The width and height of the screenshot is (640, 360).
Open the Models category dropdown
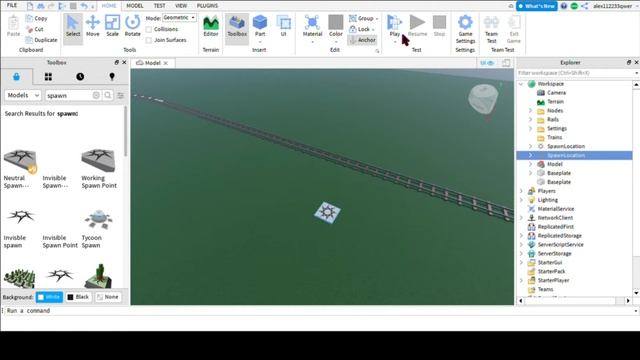click(x=23, y=95)
